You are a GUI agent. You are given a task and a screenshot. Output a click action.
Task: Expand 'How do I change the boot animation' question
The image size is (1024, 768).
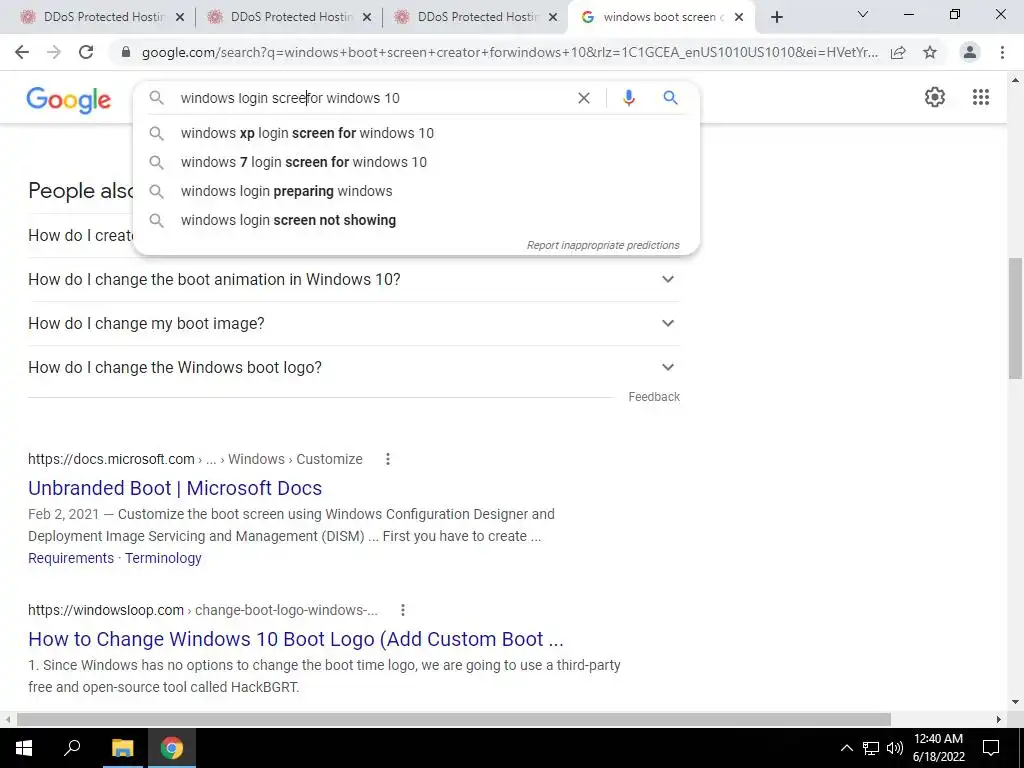[x=354, y=280]
